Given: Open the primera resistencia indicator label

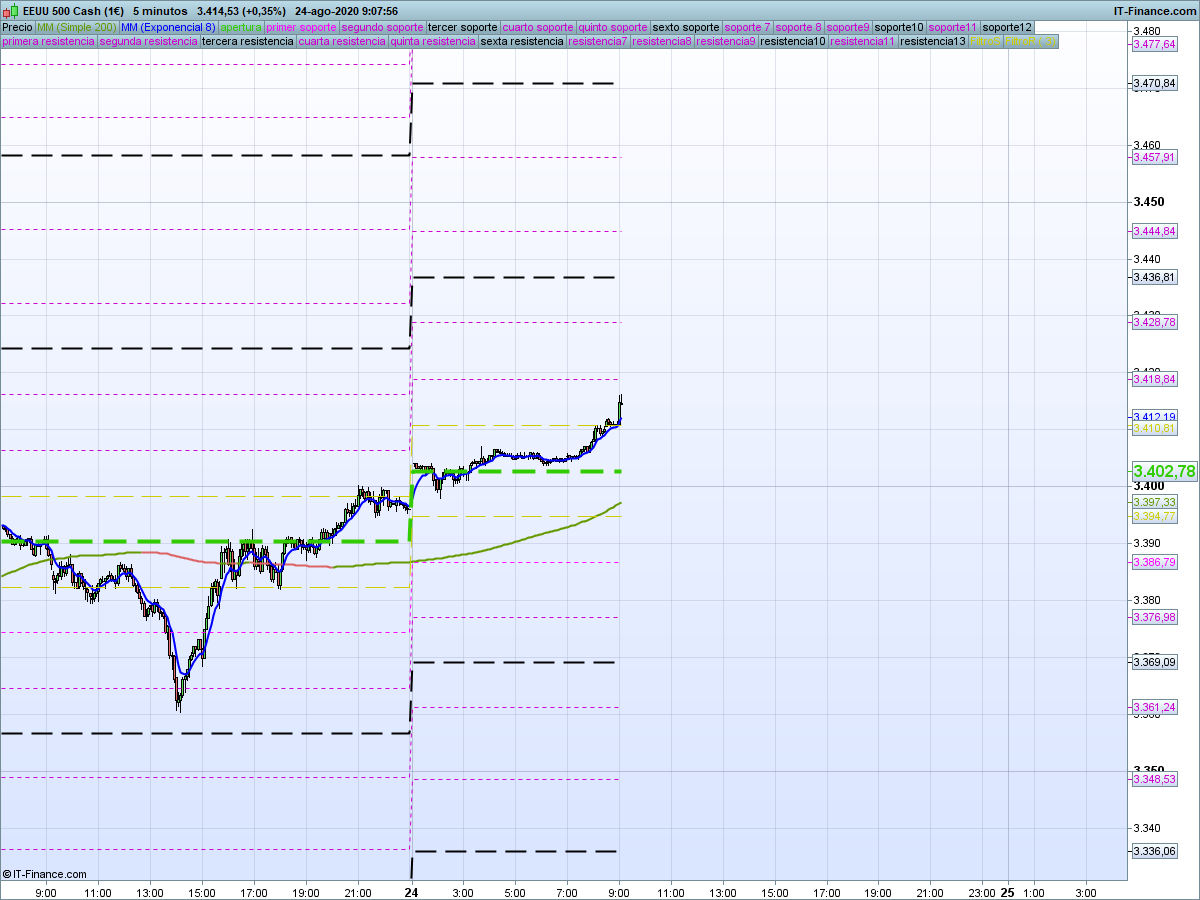Looking at the screenshot, I should point(49,42).
